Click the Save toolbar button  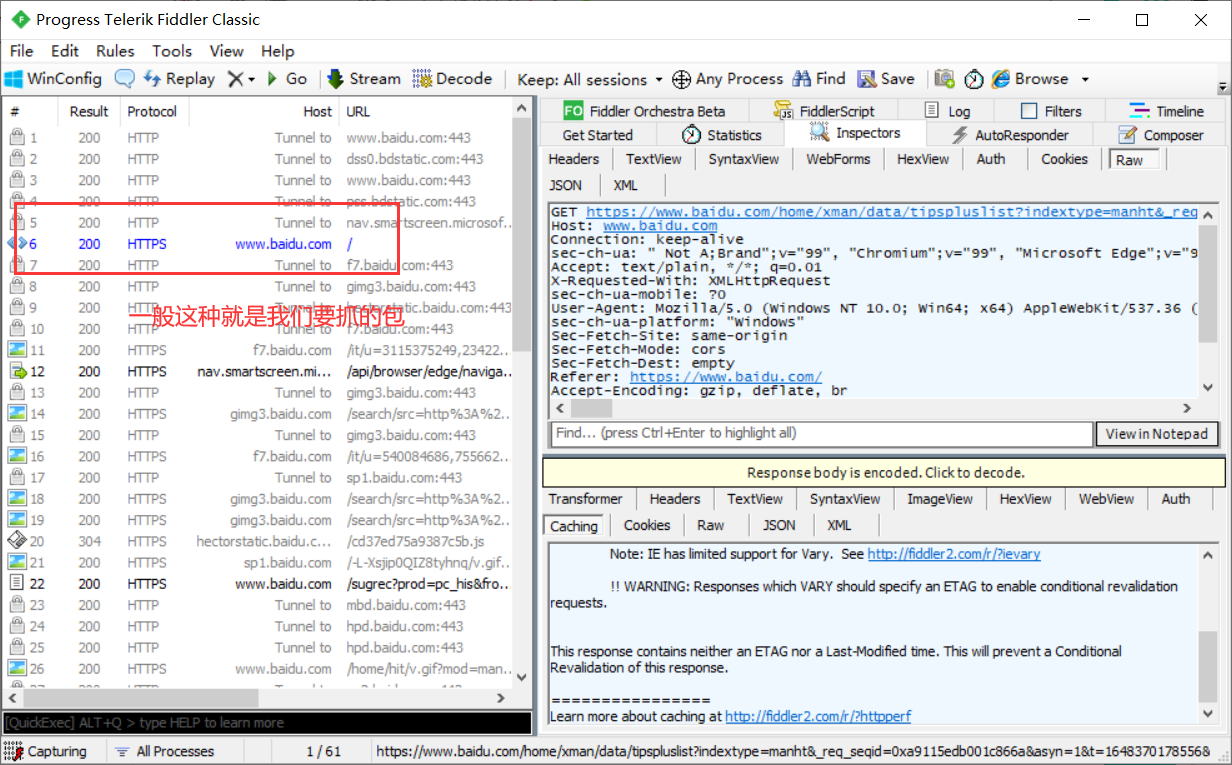click(885, 79)
